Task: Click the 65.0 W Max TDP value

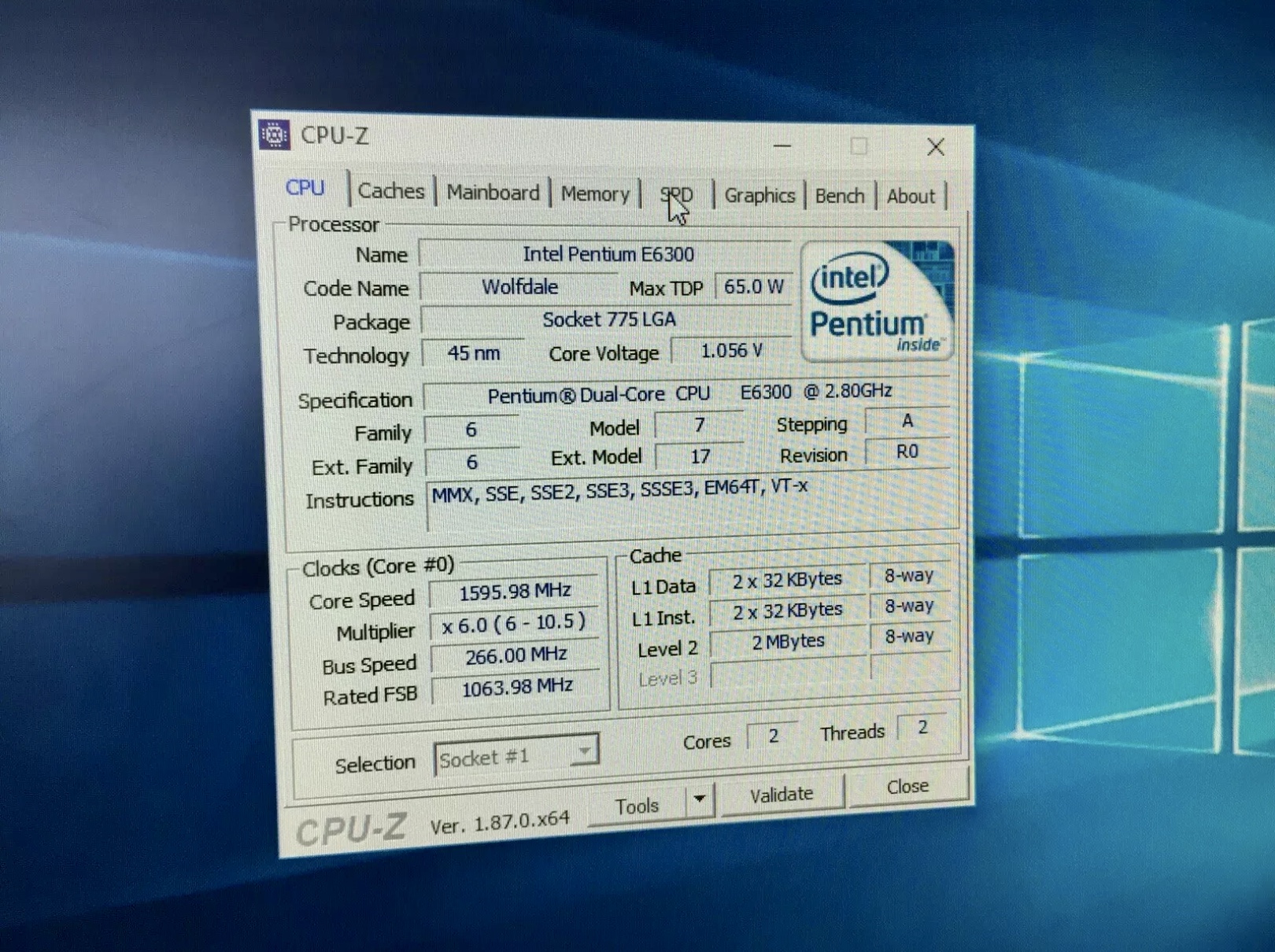Action: (753, 286)
